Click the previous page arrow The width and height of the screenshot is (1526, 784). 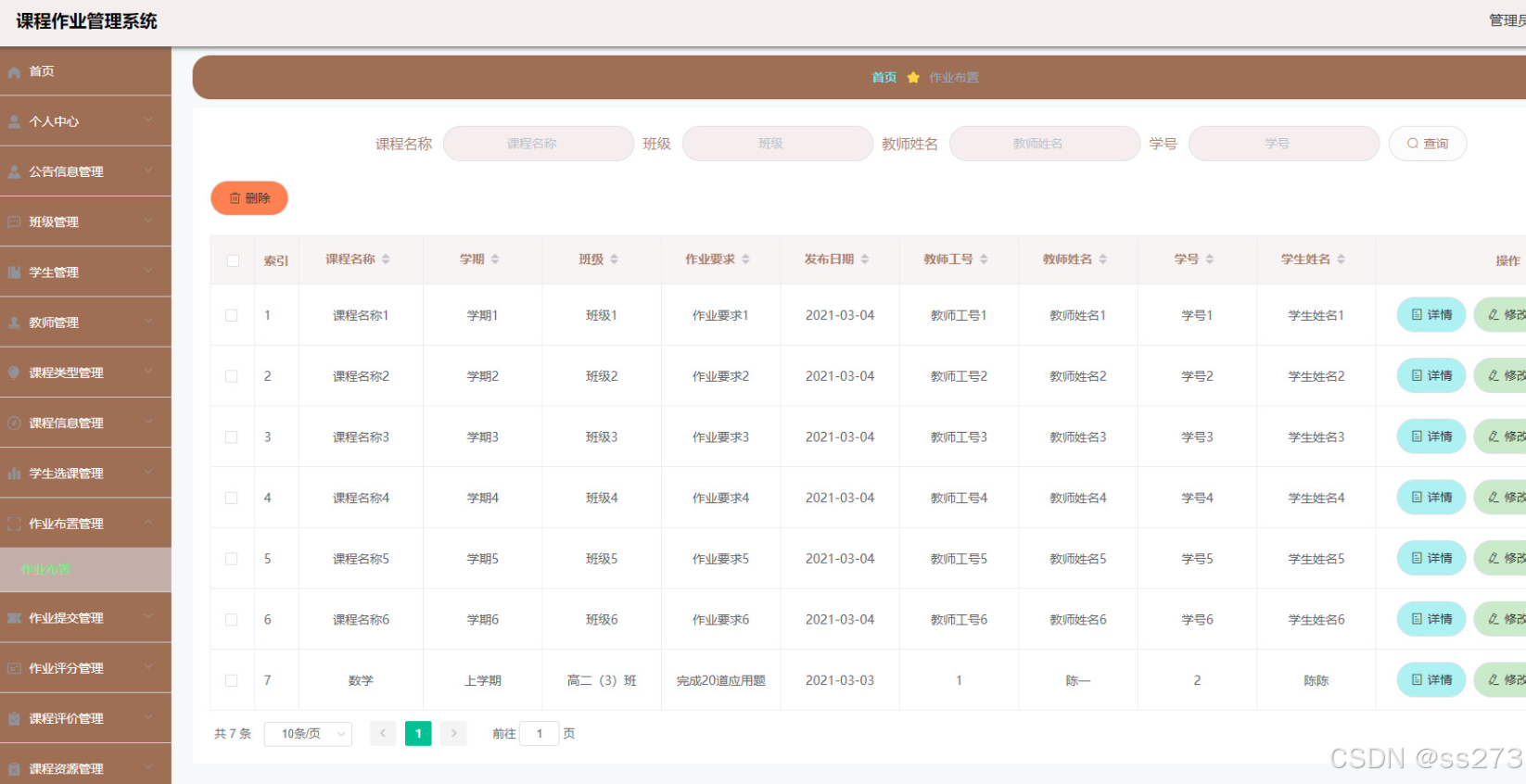coord(383,734)
